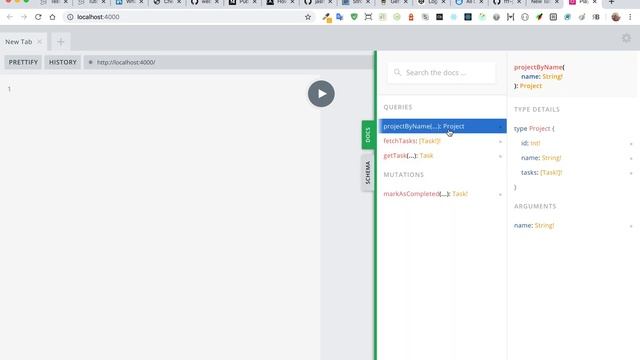Screen dimensions: 640x360
Task: Click the PRETTIFY button
Action: tap(23, 62)
